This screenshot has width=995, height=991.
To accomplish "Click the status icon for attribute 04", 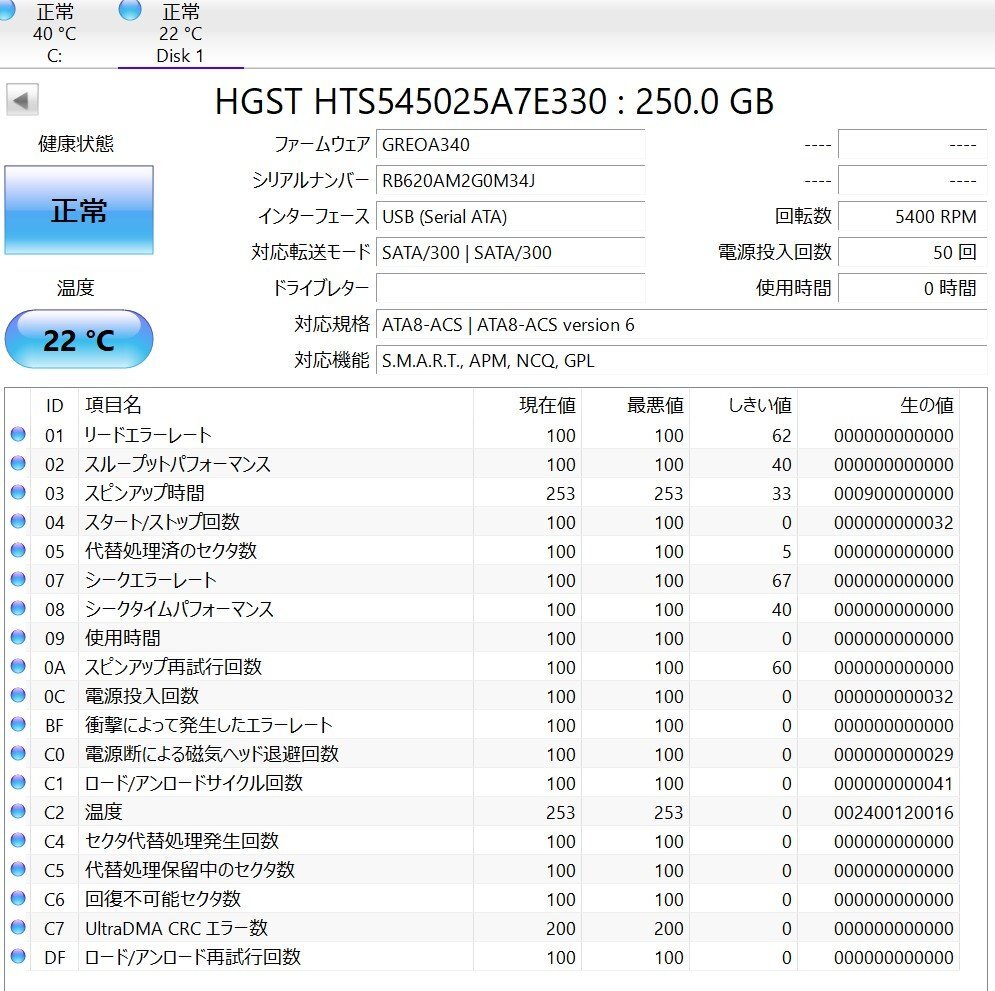I will 18,521.
